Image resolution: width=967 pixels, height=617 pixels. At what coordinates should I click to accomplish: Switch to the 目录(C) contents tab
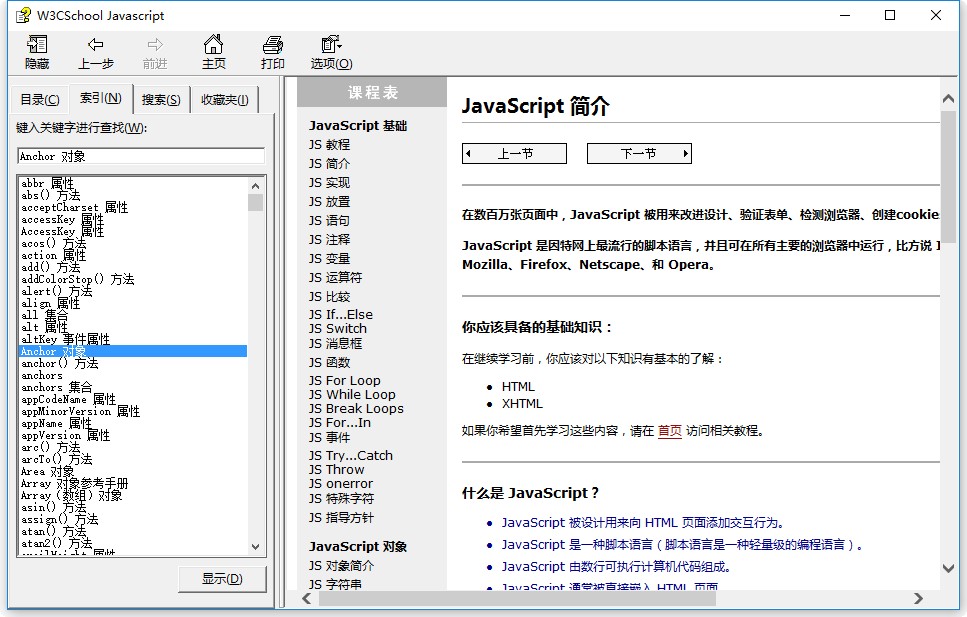coord(40,99)
